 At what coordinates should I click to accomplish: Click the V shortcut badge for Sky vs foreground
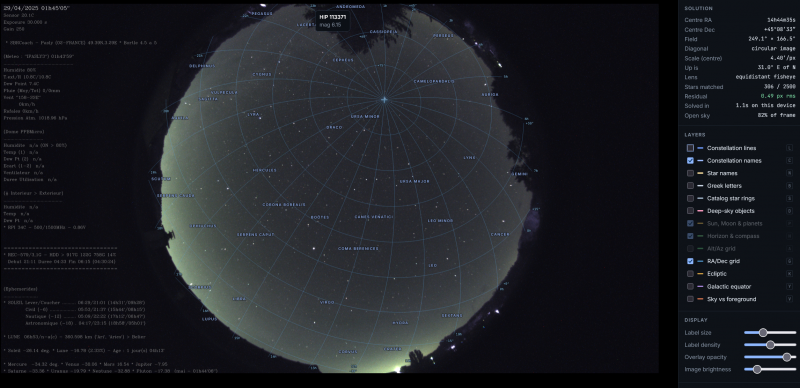(x=789, y=299)
